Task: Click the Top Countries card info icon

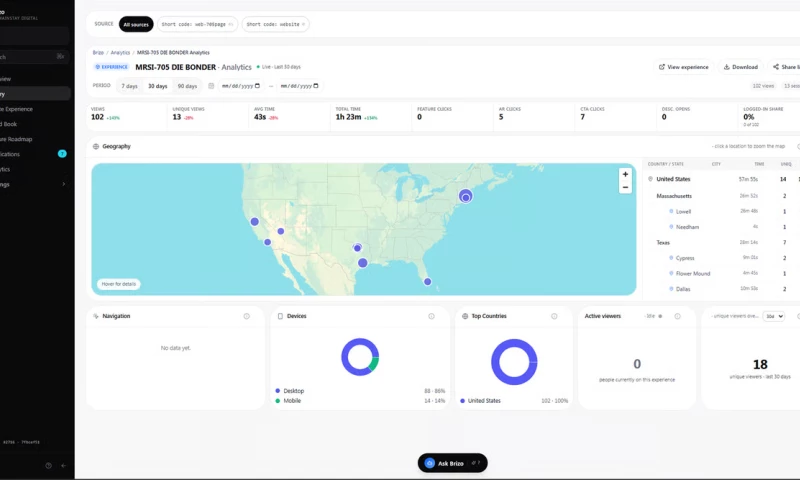Action: (554, 316)
